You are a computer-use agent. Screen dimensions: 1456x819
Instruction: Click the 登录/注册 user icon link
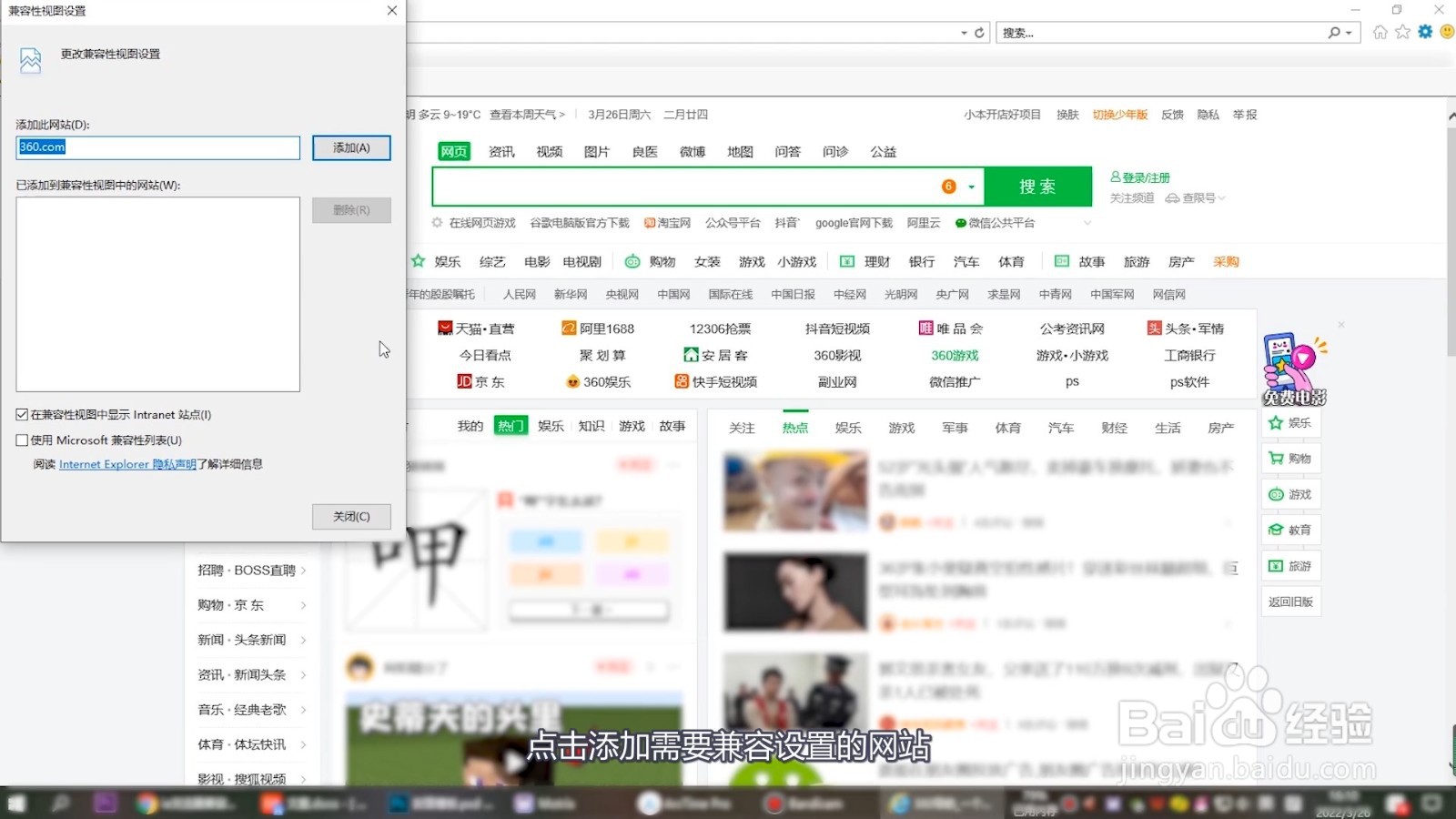click(1139, 177)
